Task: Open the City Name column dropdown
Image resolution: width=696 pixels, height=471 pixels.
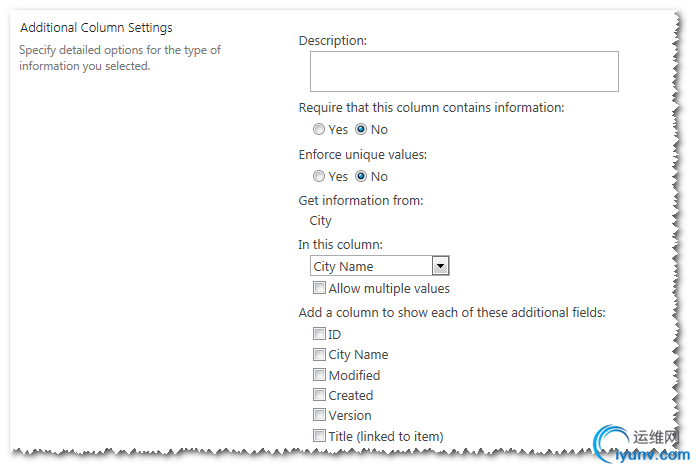Action: click(x=380, y=266)
